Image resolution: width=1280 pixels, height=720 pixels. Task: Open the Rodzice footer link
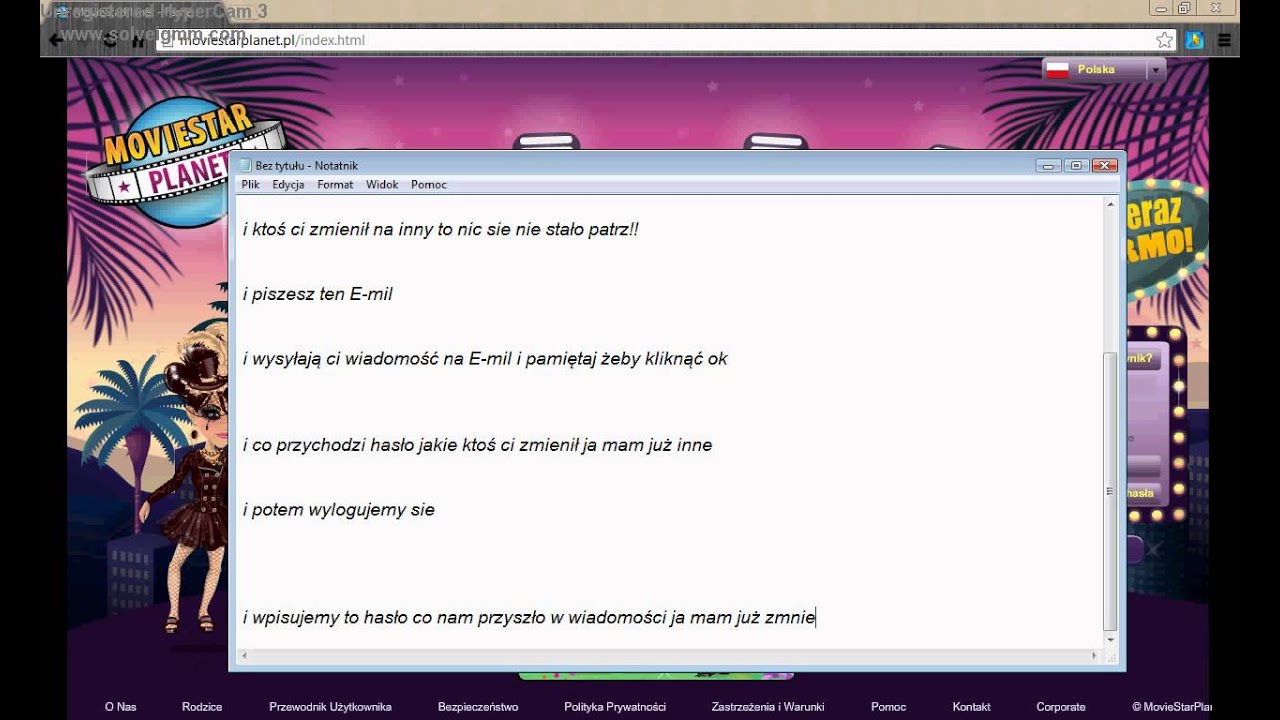[x=202, y=707]
